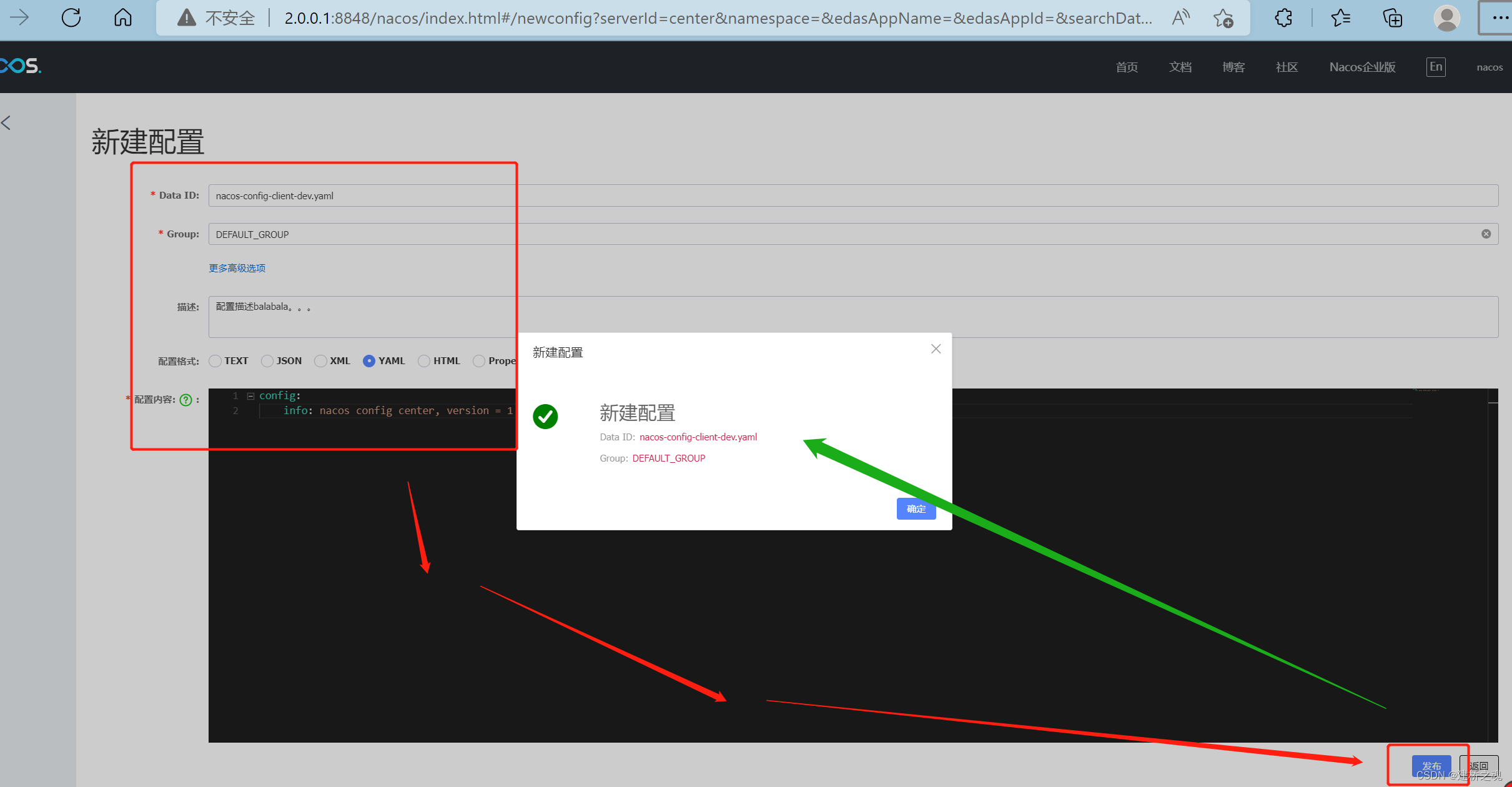Click the Nacos logo
The width and height of the screenshot is (1512, 787).
21,66
